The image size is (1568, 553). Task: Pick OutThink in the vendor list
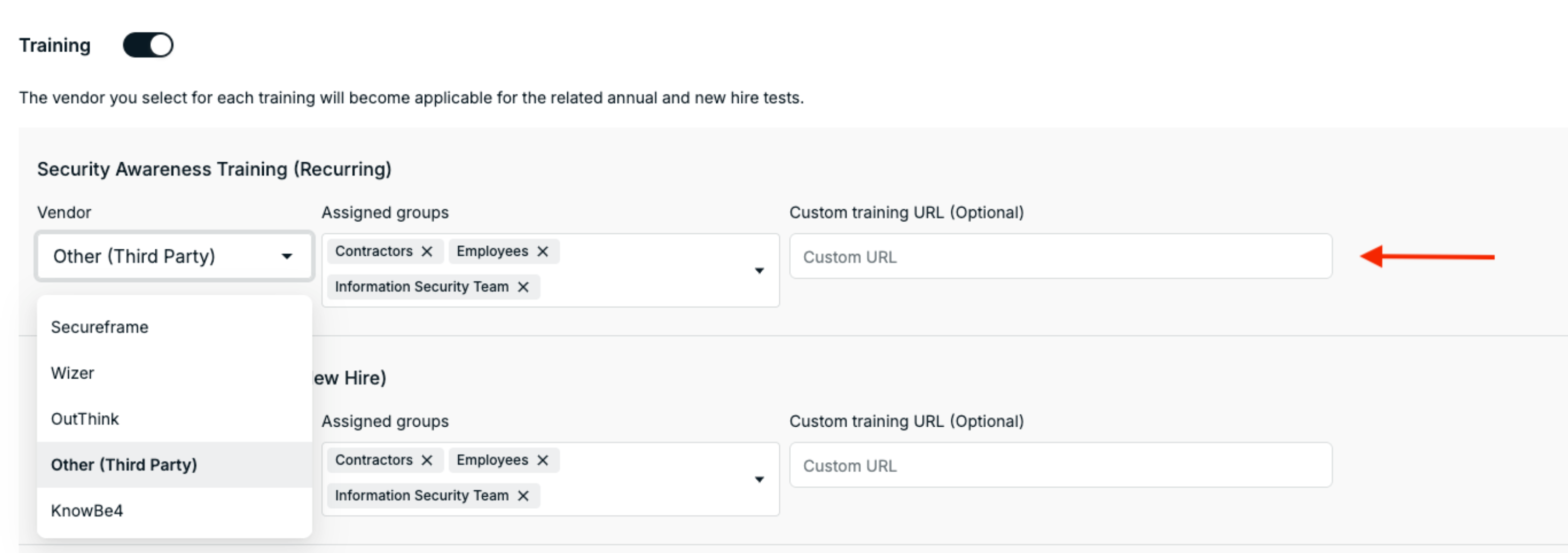175,419
